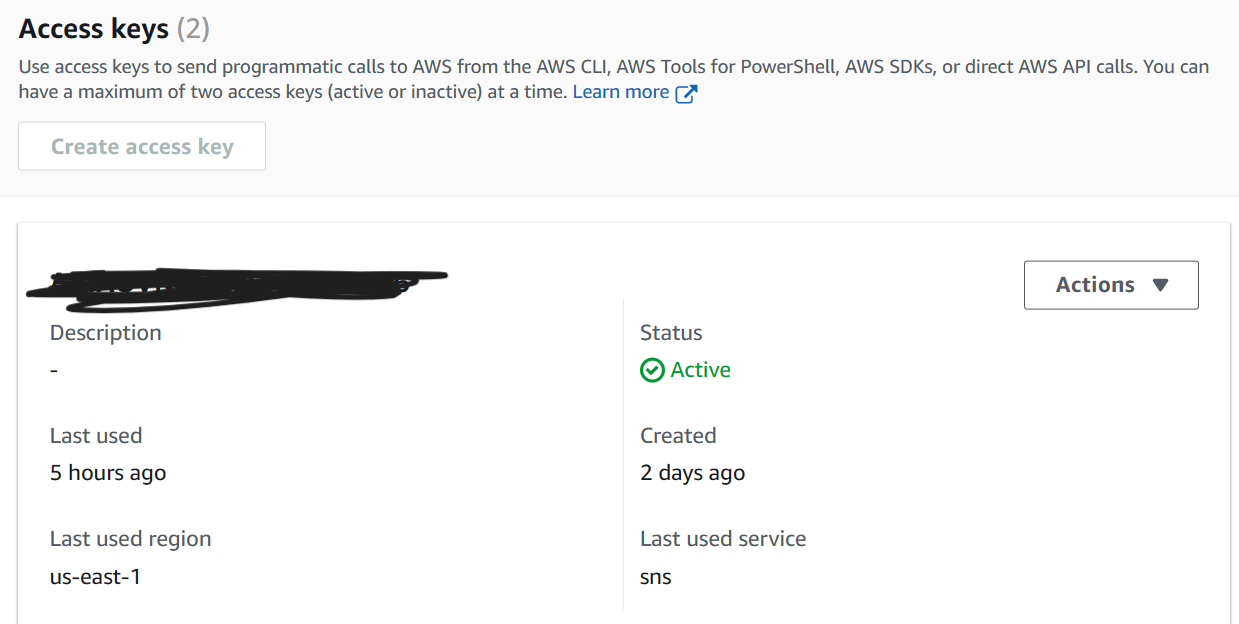Click the Access keys heading

pos(94,28)
